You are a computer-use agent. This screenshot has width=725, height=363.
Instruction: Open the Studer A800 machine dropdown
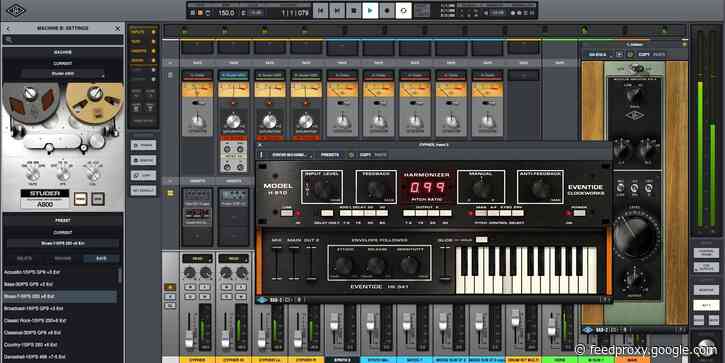tap(63, 74)
